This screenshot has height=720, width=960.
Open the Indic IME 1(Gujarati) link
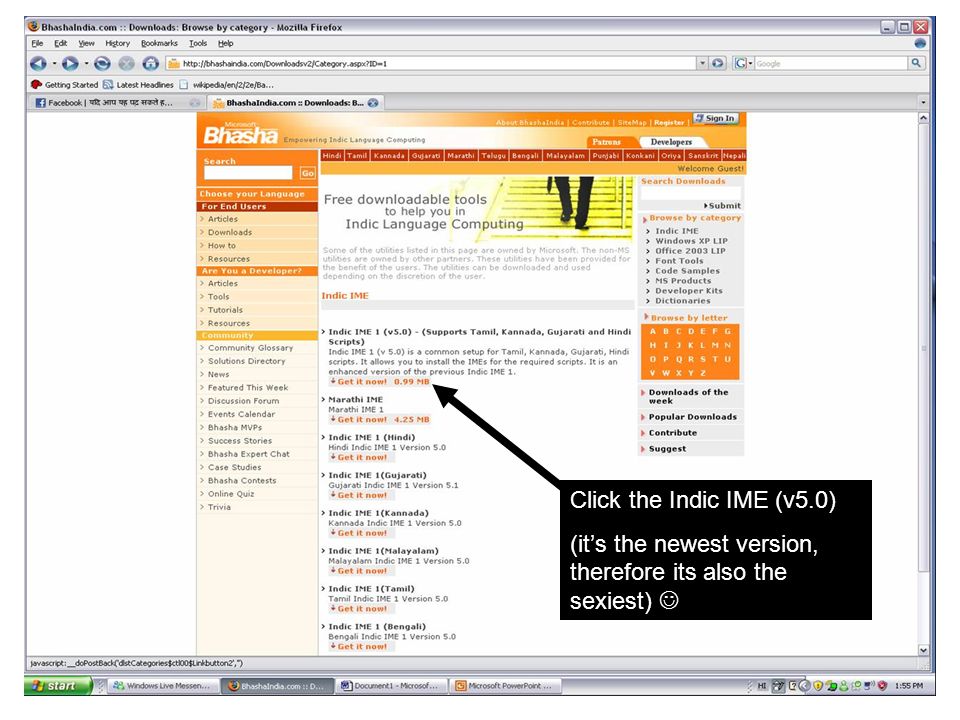coord(377,475)
